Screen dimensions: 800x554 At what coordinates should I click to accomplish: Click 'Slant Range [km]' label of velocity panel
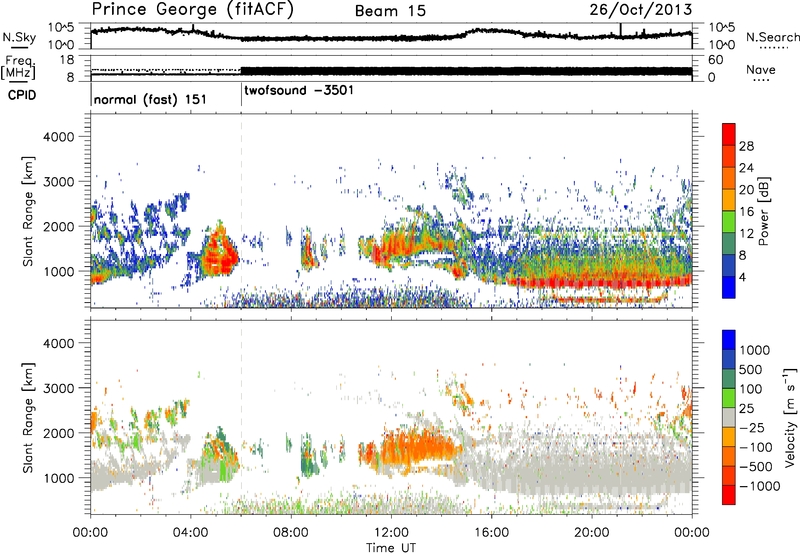(28, 418)
